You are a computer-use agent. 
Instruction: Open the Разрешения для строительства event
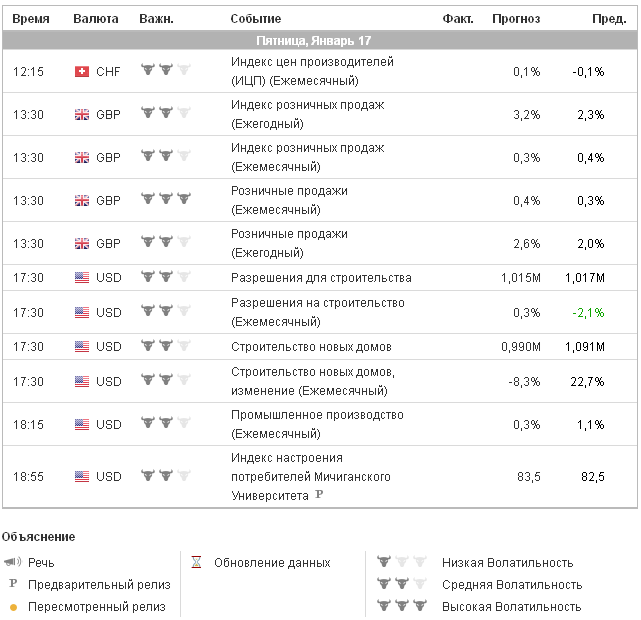[x=321, y=278]
